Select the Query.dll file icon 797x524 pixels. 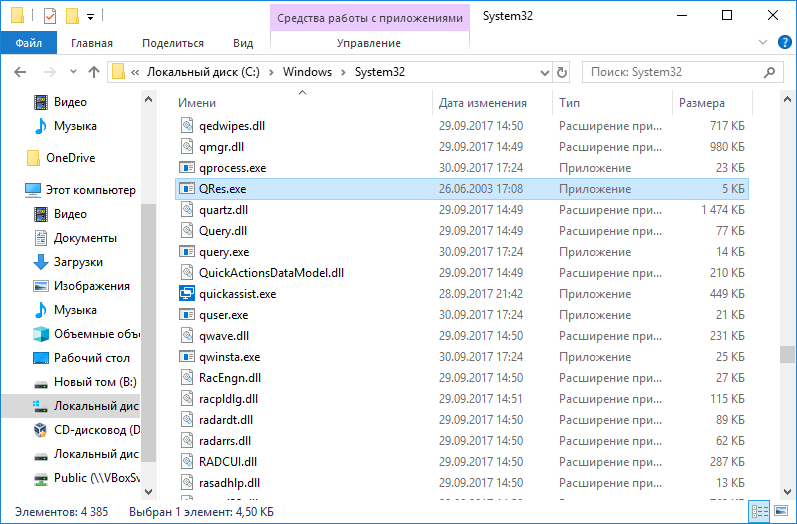coord(187,231)
